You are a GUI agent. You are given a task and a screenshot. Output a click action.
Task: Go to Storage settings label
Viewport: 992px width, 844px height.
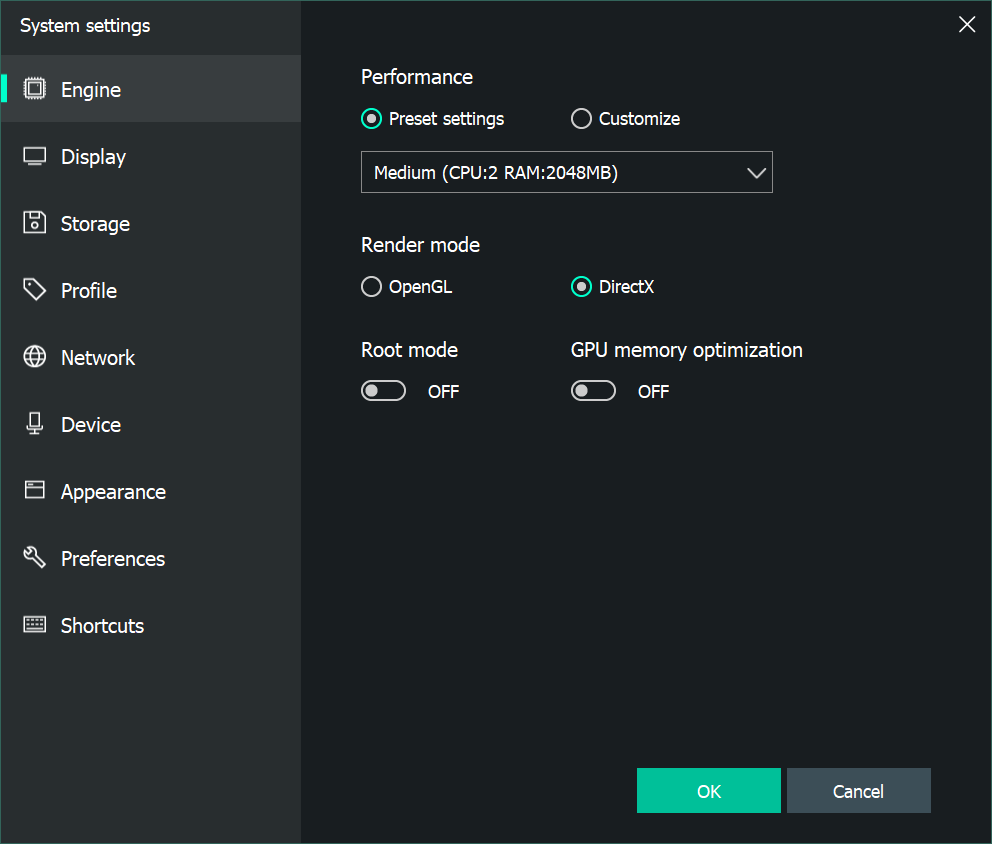96,224
